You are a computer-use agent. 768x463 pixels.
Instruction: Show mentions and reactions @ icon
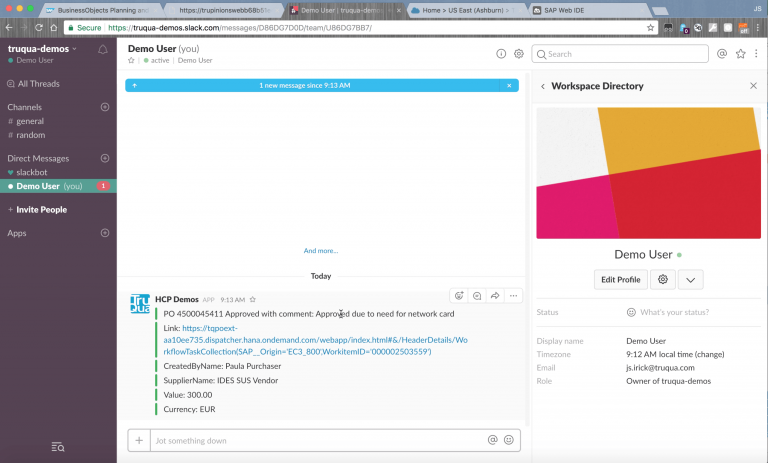[722, 54]
